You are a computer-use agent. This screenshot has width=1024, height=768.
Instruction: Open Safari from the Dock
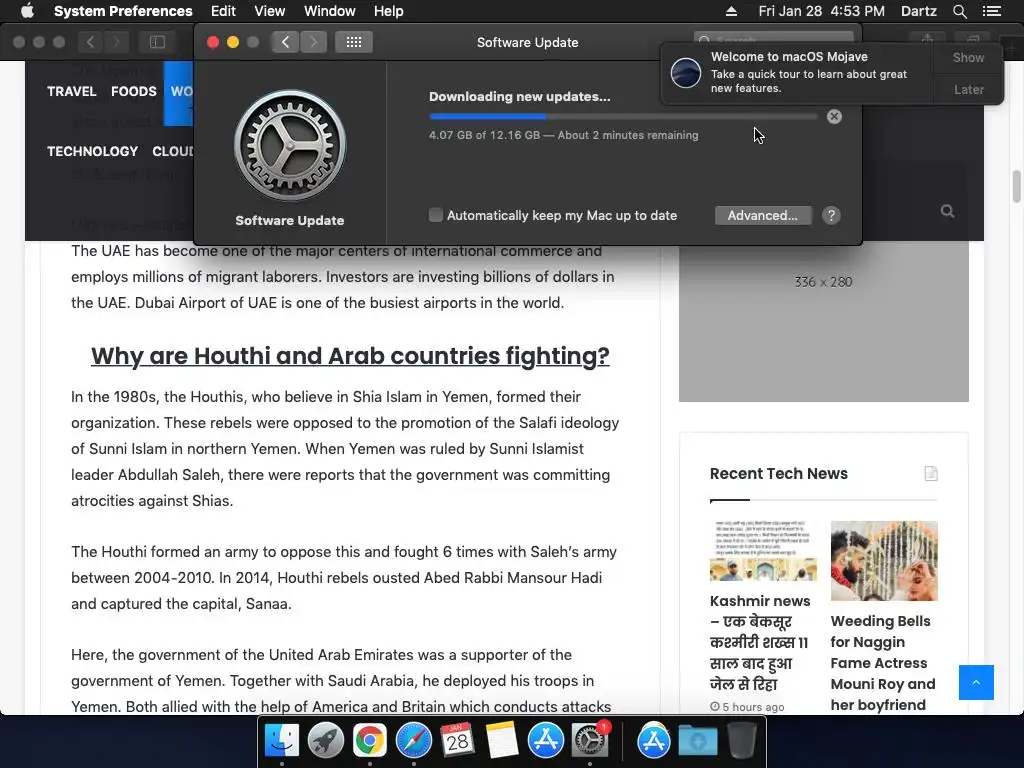click(413, 741)
